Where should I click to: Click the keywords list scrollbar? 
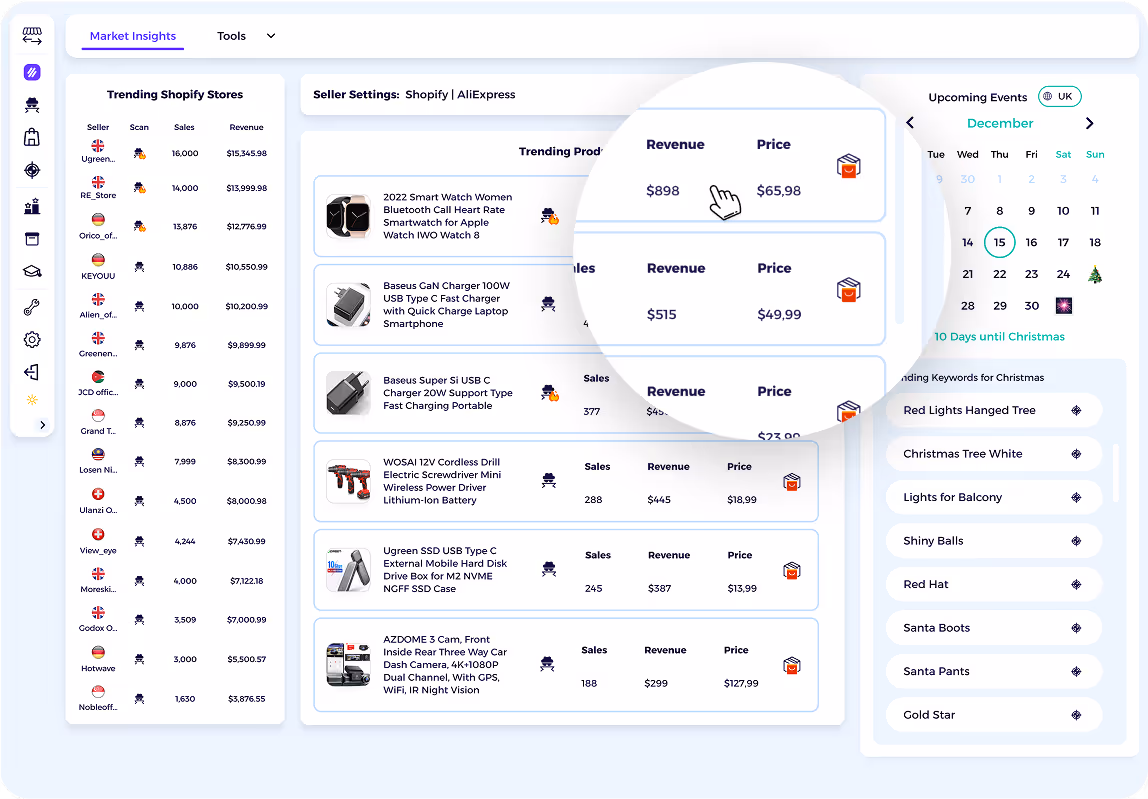tap(1116, 472)
